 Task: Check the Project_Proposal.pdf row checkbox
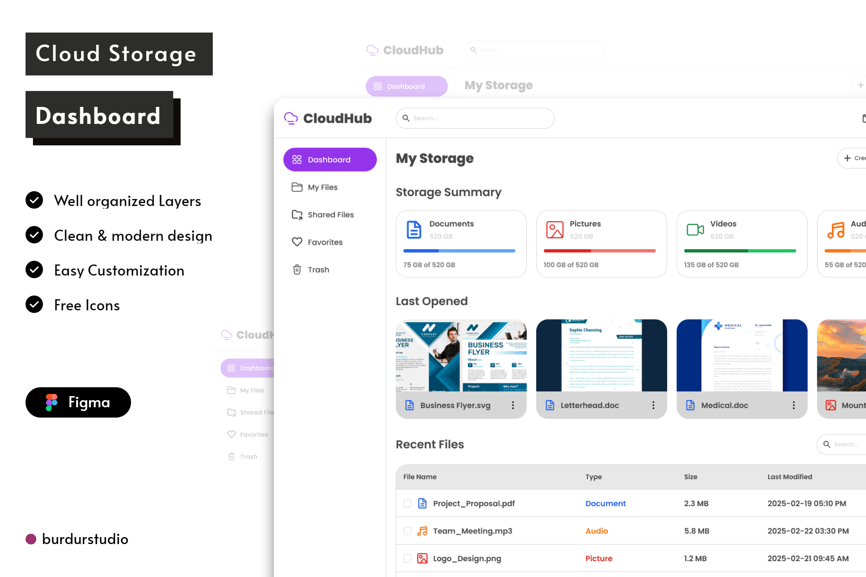(x=407, y=504)
